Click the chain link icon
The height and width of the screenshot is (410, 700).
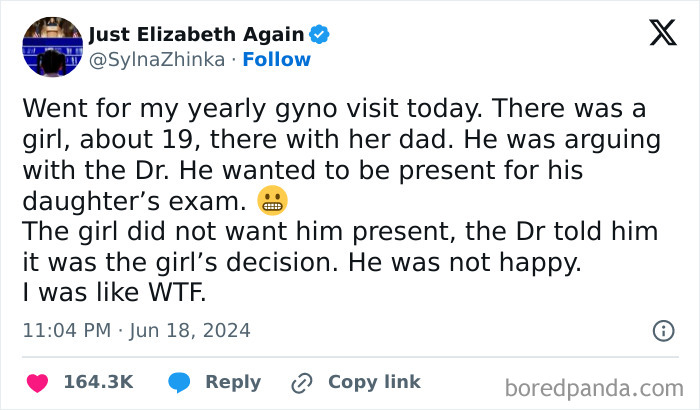tap(301, 382)
